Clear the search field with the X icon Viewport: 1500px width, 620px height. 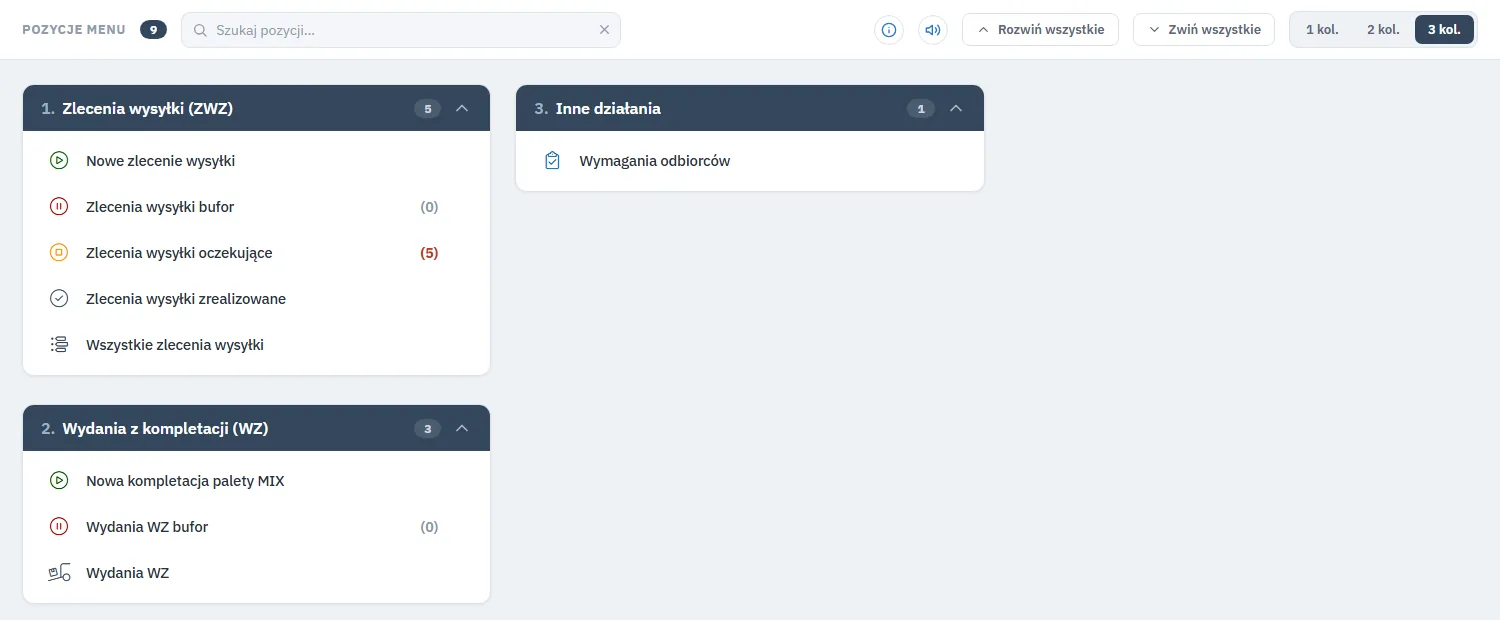click(x=604, y=30)
